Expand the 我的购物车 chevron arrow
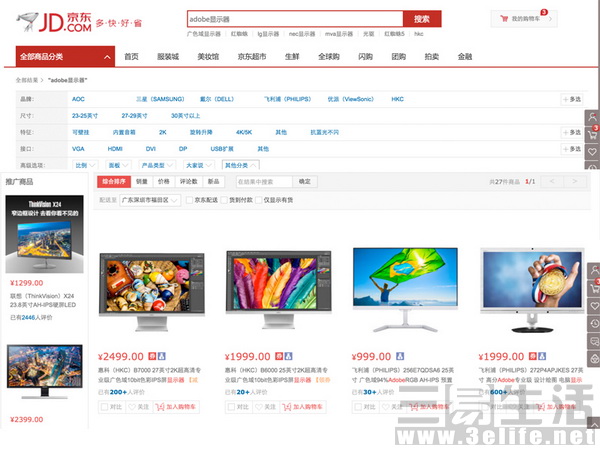Viewport: 600px width, 450px height. 550,18
